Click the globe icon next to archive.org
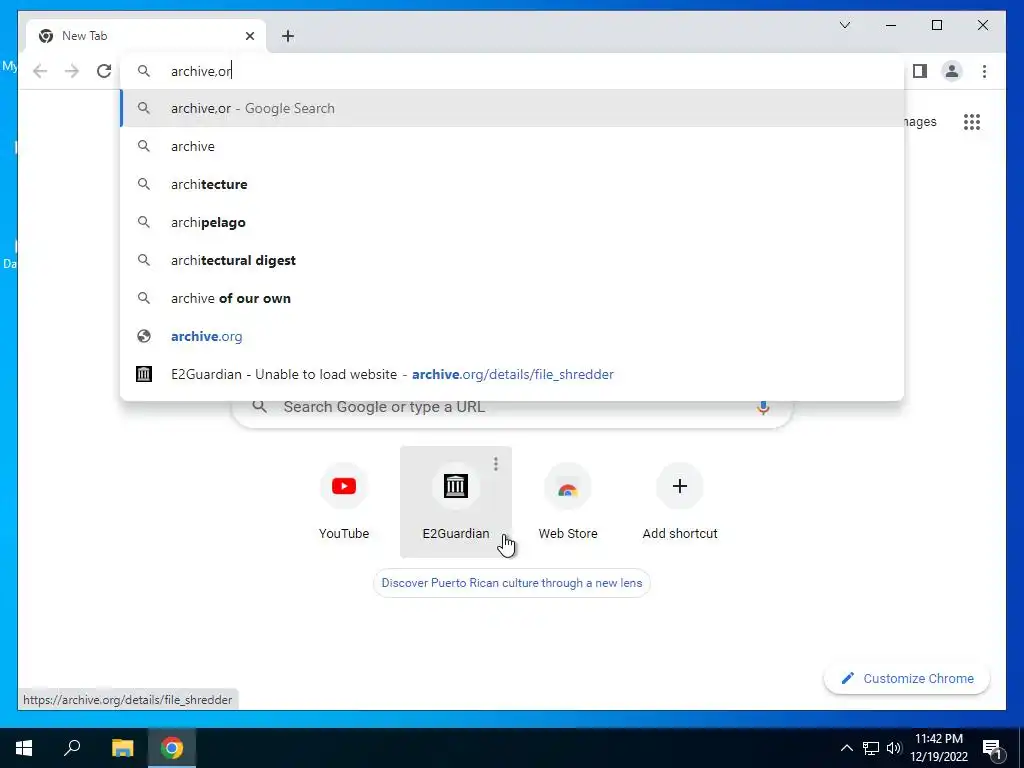The width and height of the screenshot is (1024, 768). point(144,336)
